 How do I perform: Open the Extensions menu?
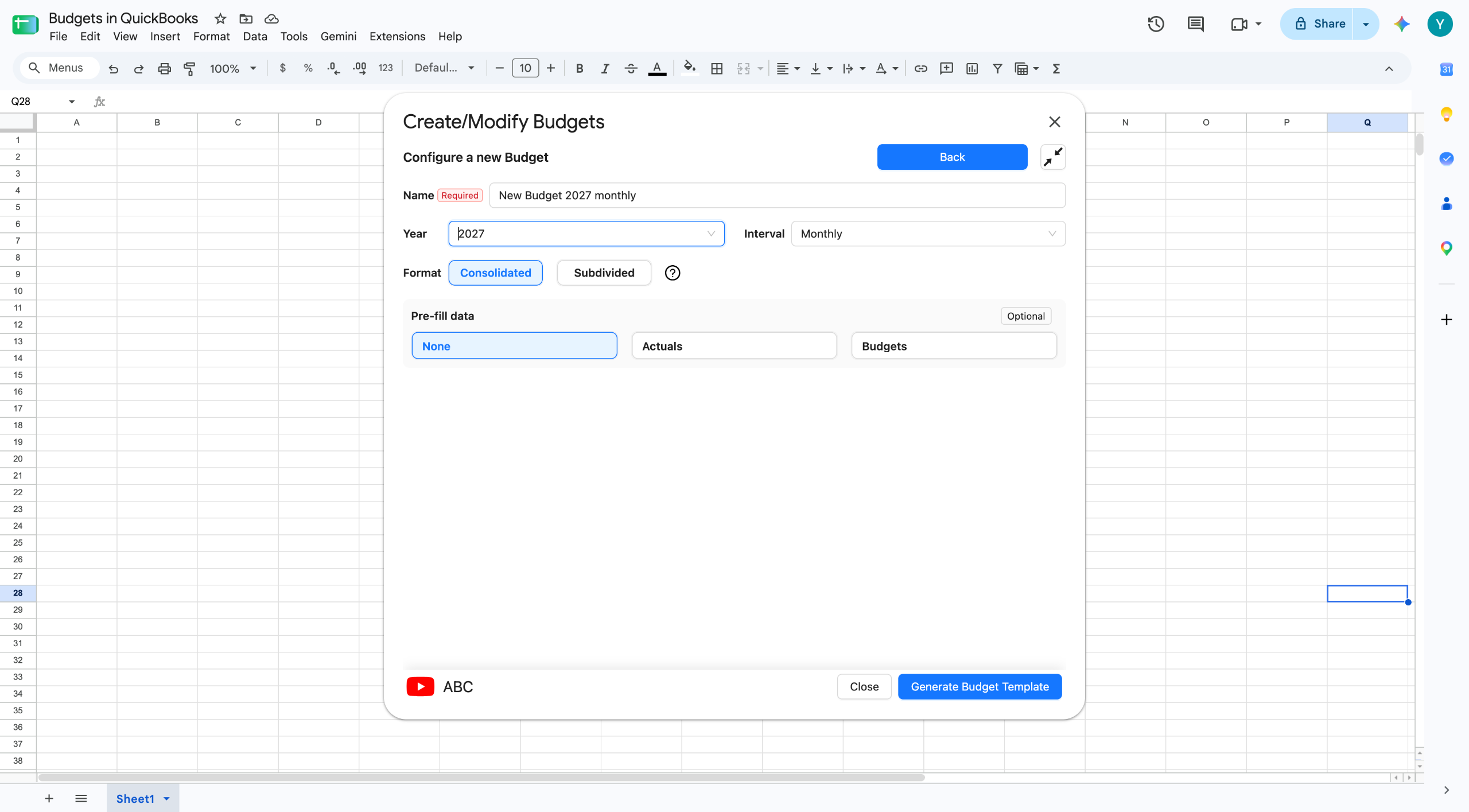click(397, 36)
